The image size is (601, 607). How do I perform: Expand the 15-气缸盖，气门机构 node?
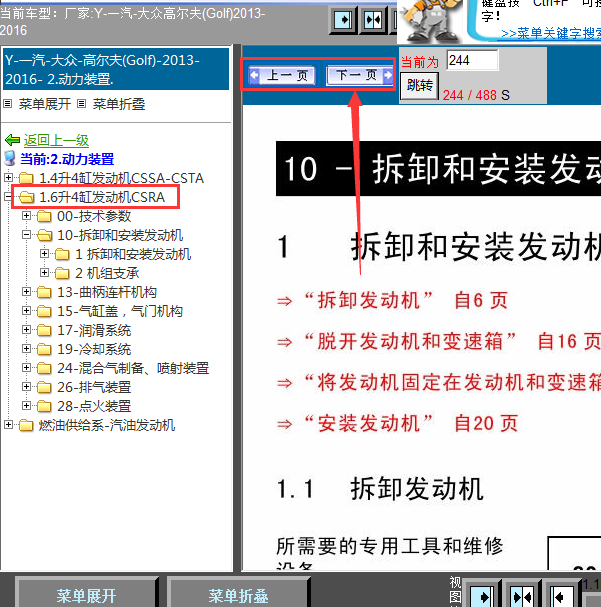click(26, 310)
